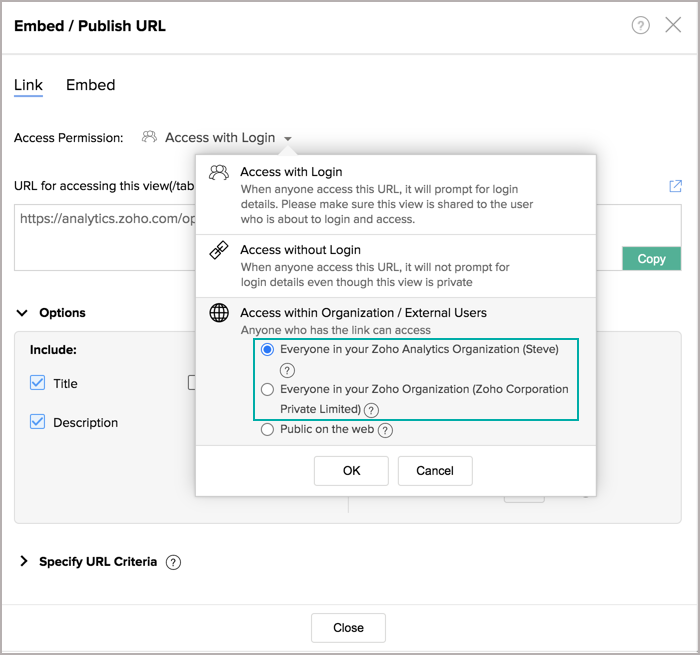Uncheck the Title checkbox

pyautogui.click(x=38, y=383)
